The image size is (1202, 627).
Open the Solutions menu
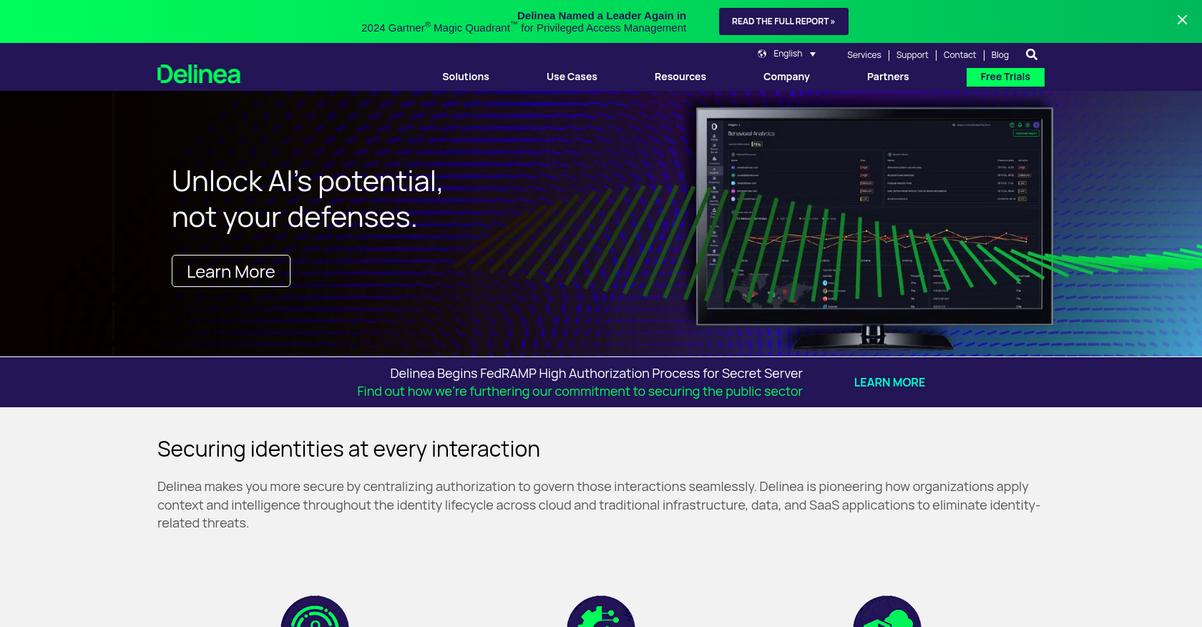pos(466,77)
